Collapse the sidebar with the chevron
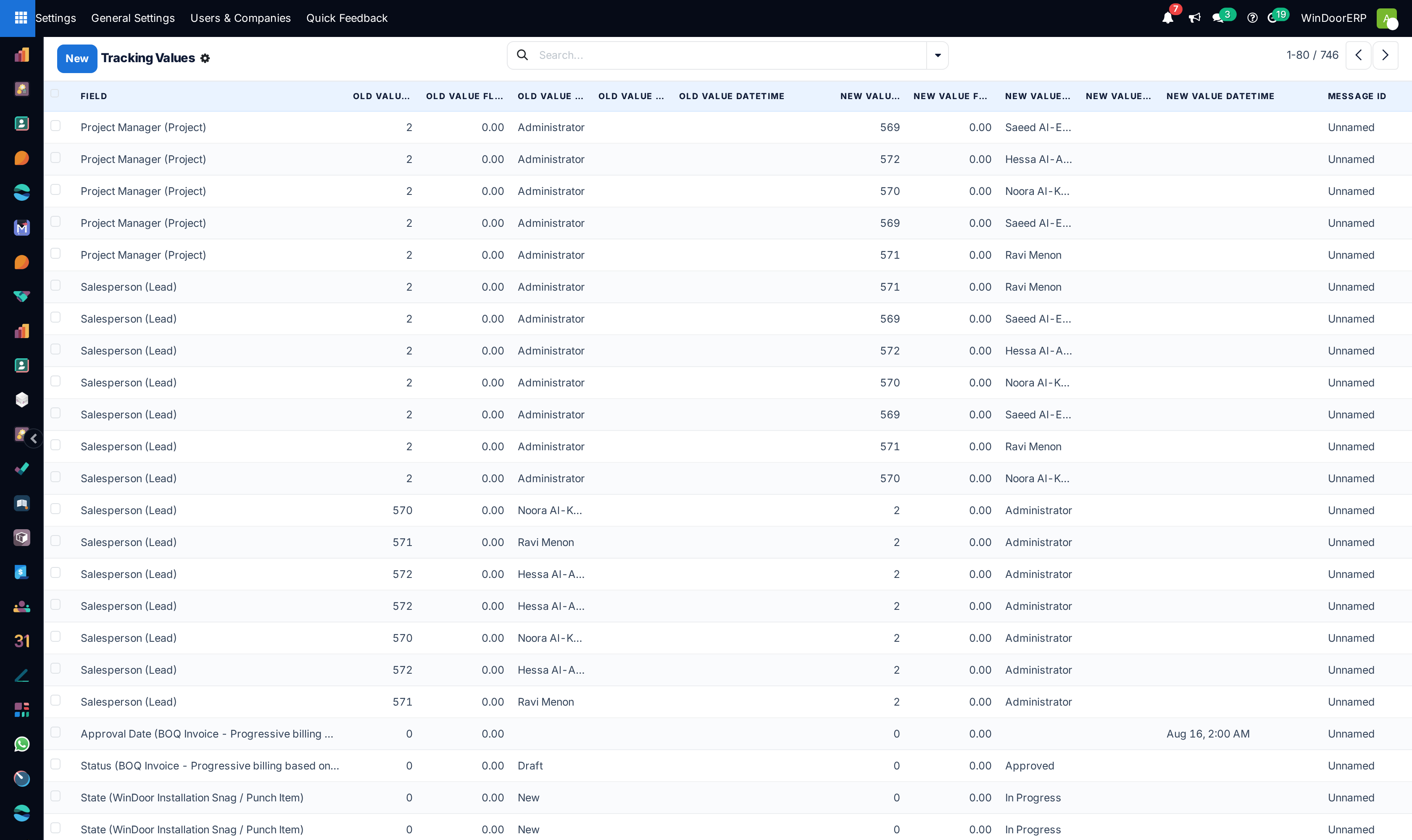The width and height of the screenshot is (1412, 840). pos(34,438)
